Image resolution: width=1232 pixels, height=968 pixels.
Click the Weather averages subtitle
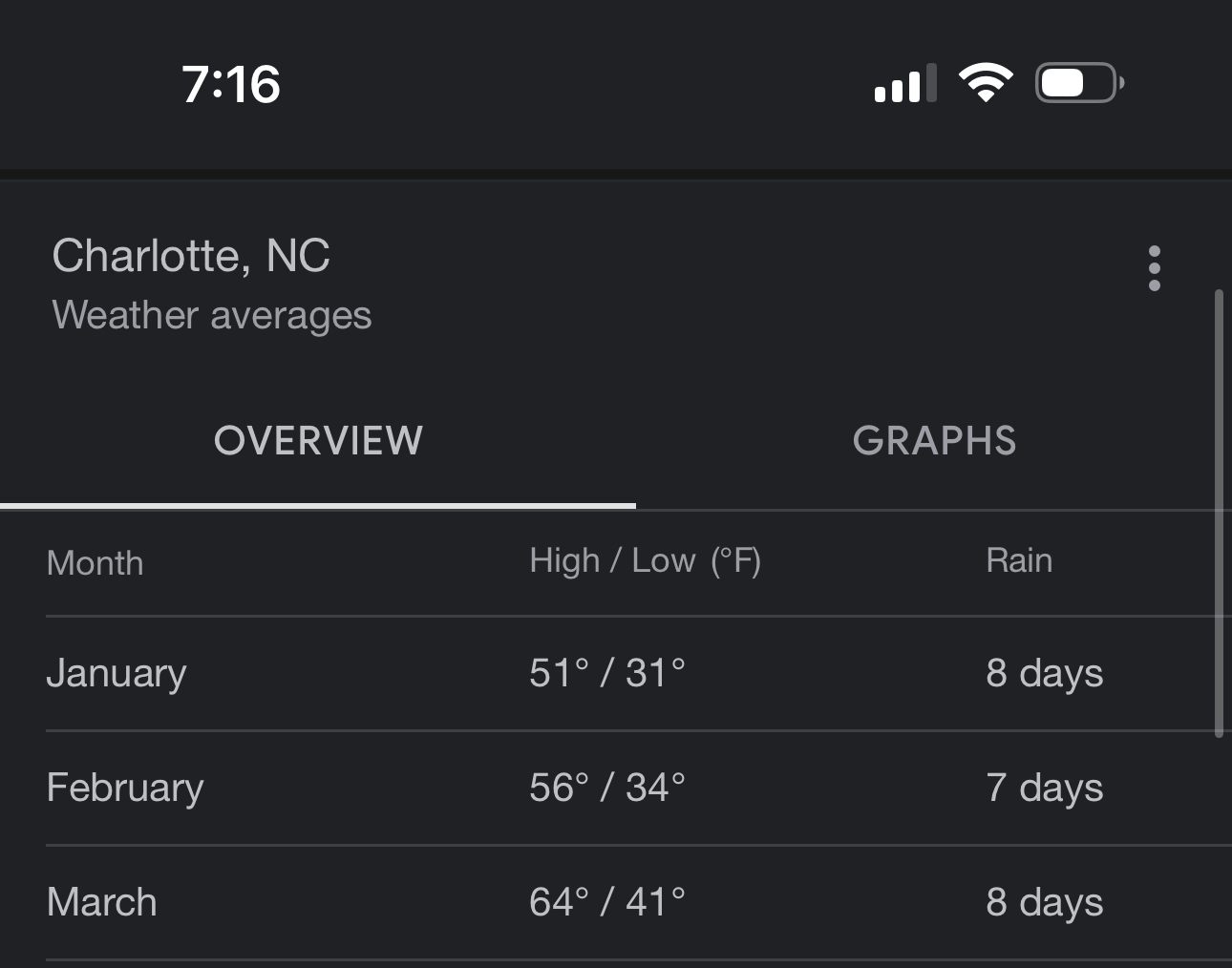point(212,316)
